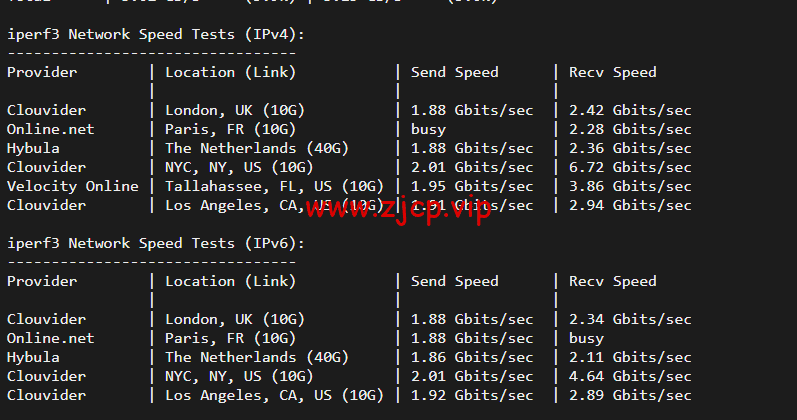The image size is (797, 420).
Task: Click the busy recv value in IPv6 Paris row
Action: 586,339
